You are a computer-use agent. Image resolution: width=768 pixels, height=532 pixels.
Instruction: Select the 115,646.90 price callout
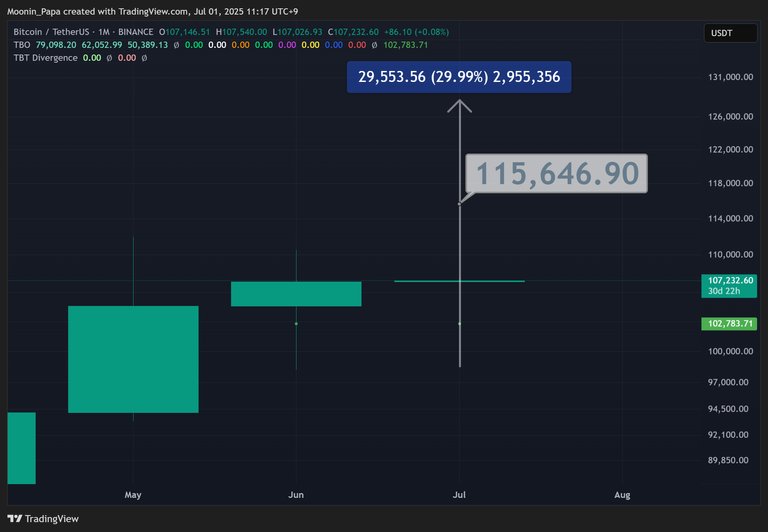pos(556,173)
